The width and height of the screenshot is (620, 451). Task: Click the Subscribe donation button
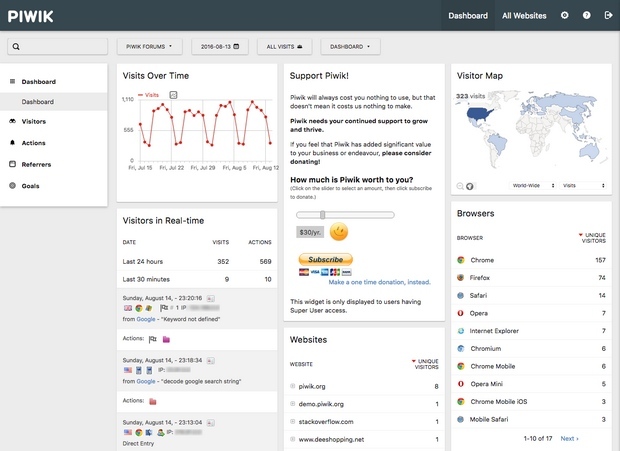[325, 259]
